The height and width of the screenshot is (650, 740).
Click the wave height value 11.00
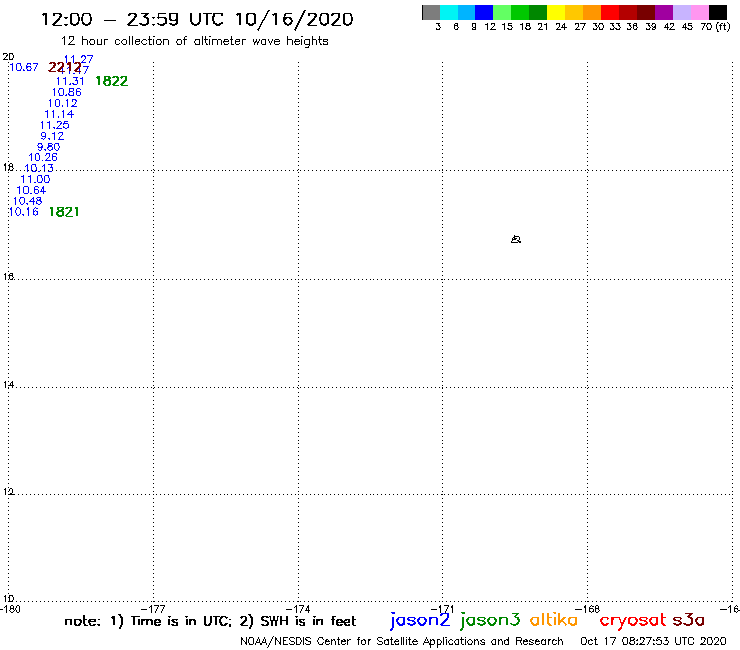35,179
